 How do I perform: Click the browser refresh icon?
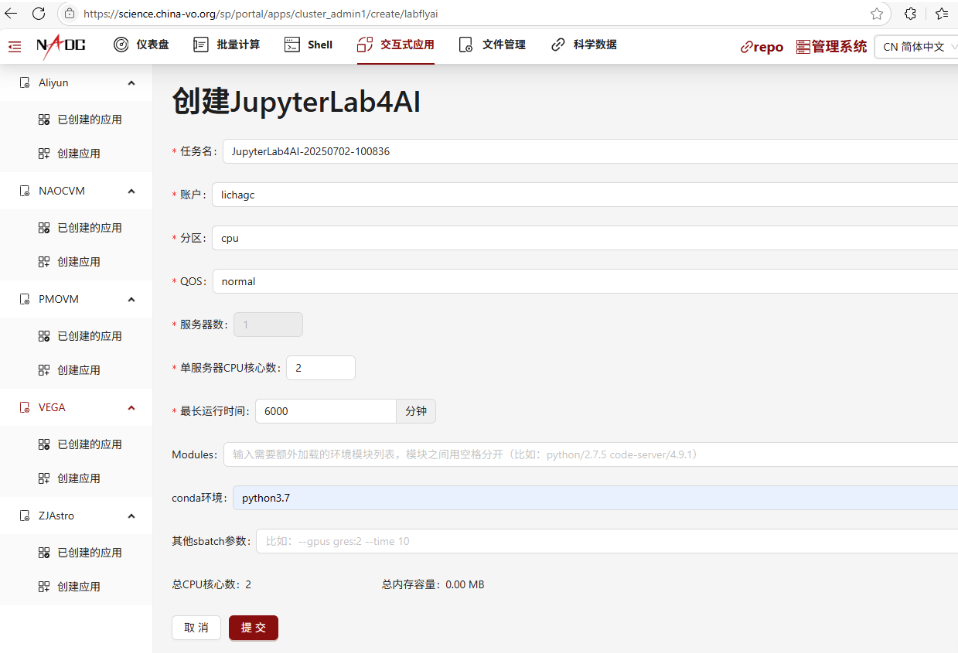(x=39, y=13)
